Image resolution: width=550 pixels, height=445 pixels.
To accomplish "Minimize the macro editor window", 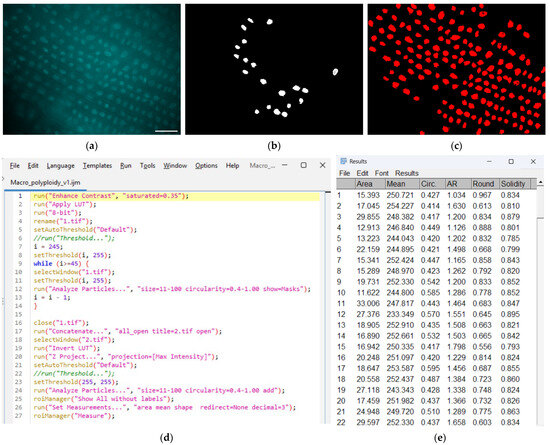I will (285, 165).
